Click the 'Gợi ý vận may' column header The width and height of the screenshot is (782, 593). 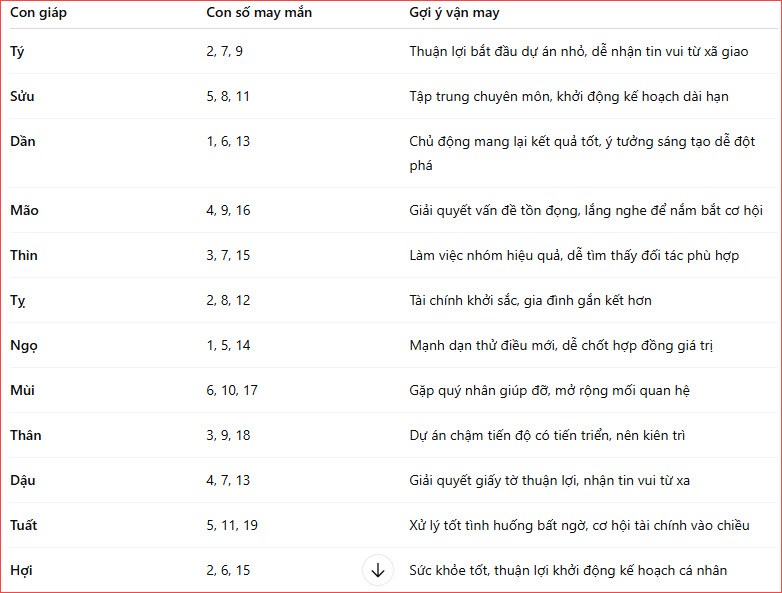point(454,13)
